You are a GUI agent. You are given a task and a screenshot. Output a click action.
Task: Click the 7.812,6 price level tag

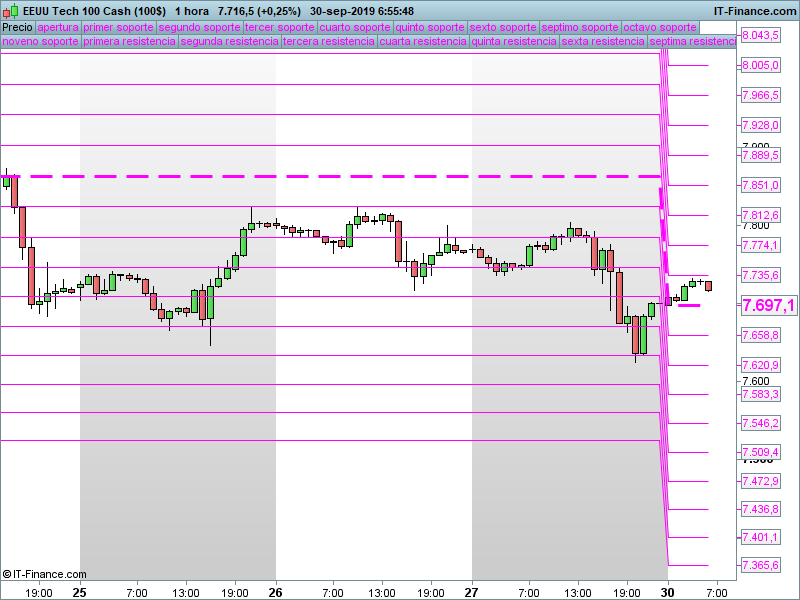tap(760, 215)
